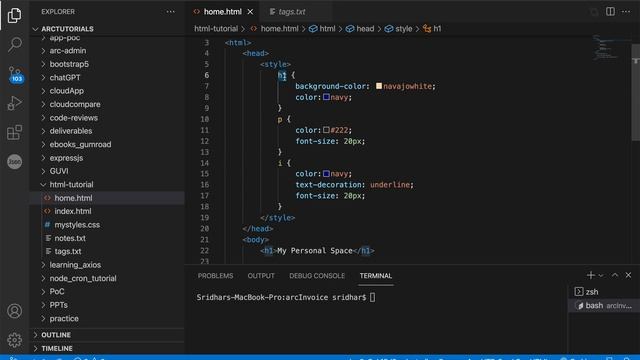Click the h1 breadcrumb element
This screenshot has height=360, width=640.
[x=432, y=29]
